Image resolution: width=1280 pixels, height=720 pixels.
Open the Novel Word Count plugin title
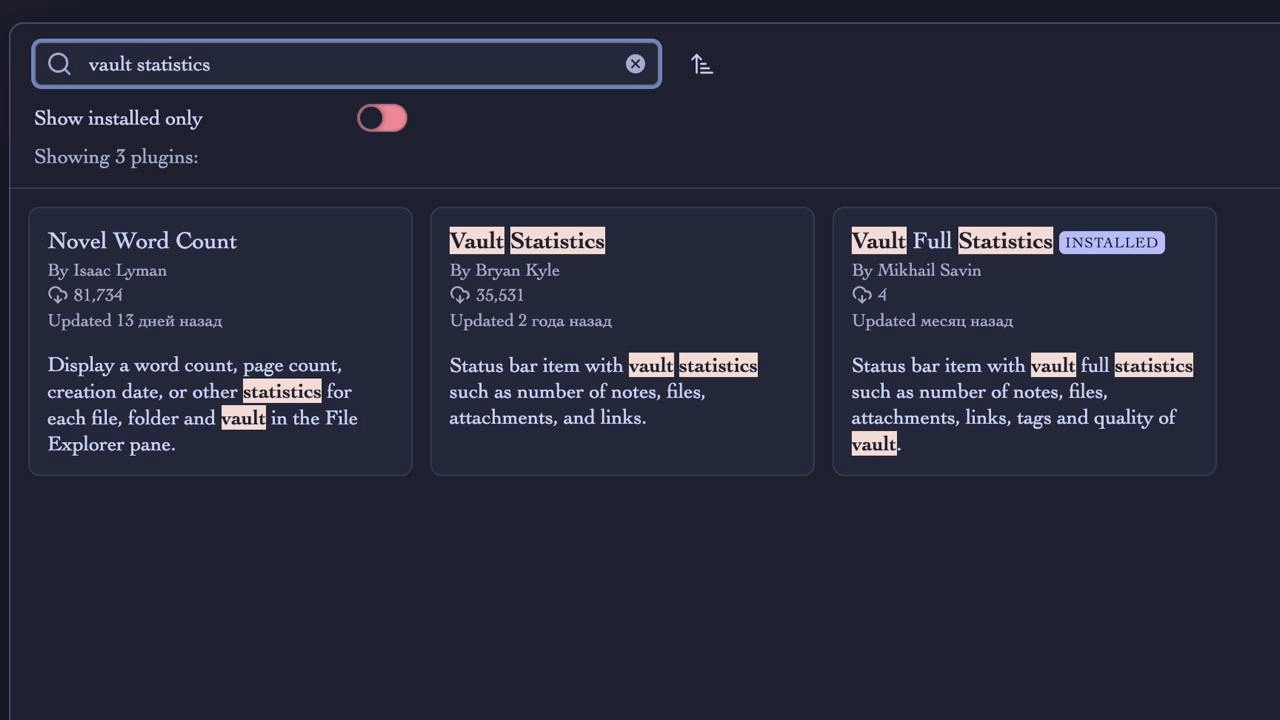click(x=142, y=241)
